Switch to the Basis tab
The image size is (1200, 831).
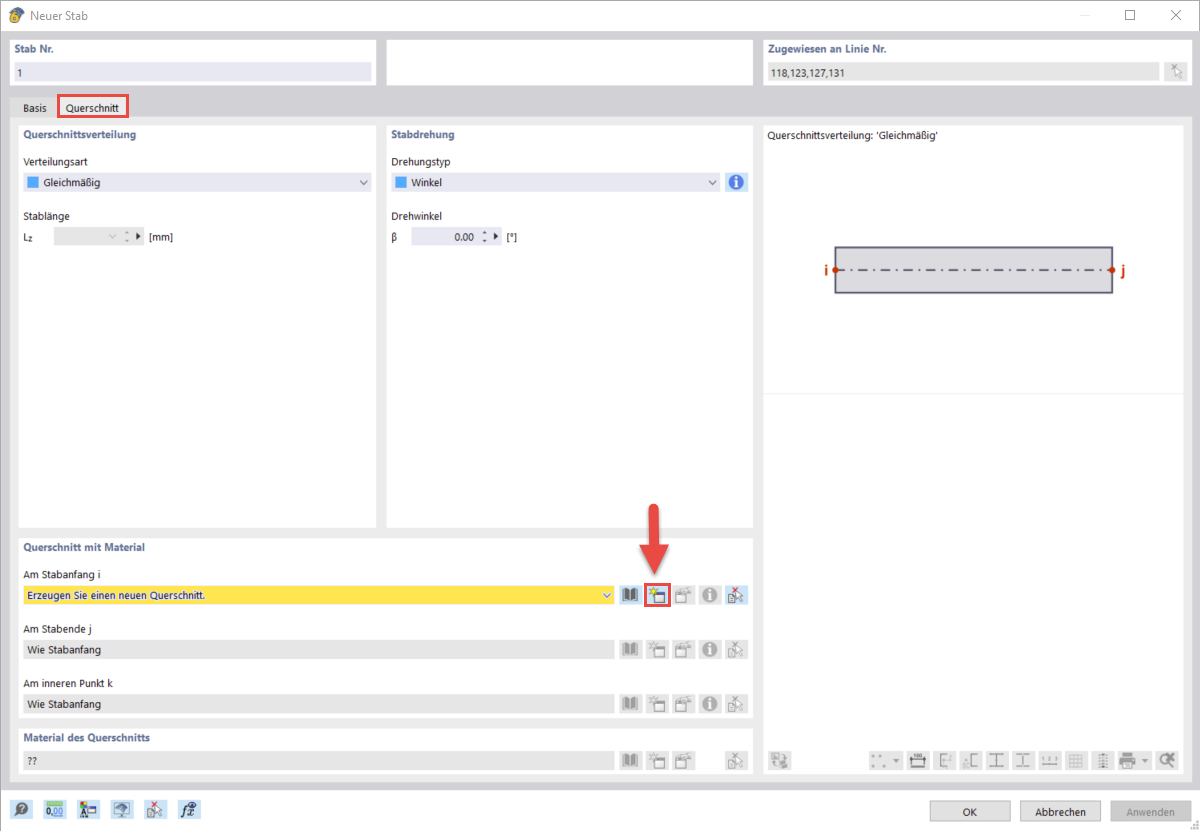click(35, 108)
